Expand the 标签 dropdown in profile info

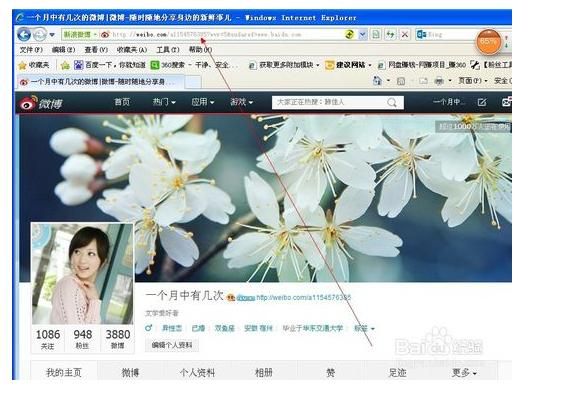click(x=364, y=328)
